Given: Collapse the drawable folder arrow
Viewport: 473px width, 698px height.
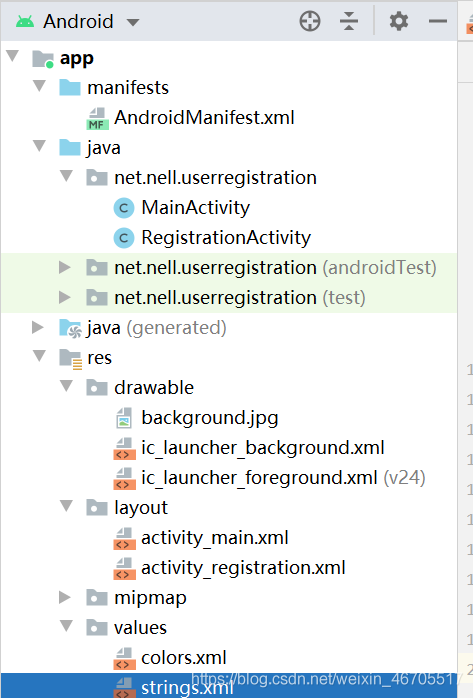Looking at the screenshot, I should coord(67,386).
